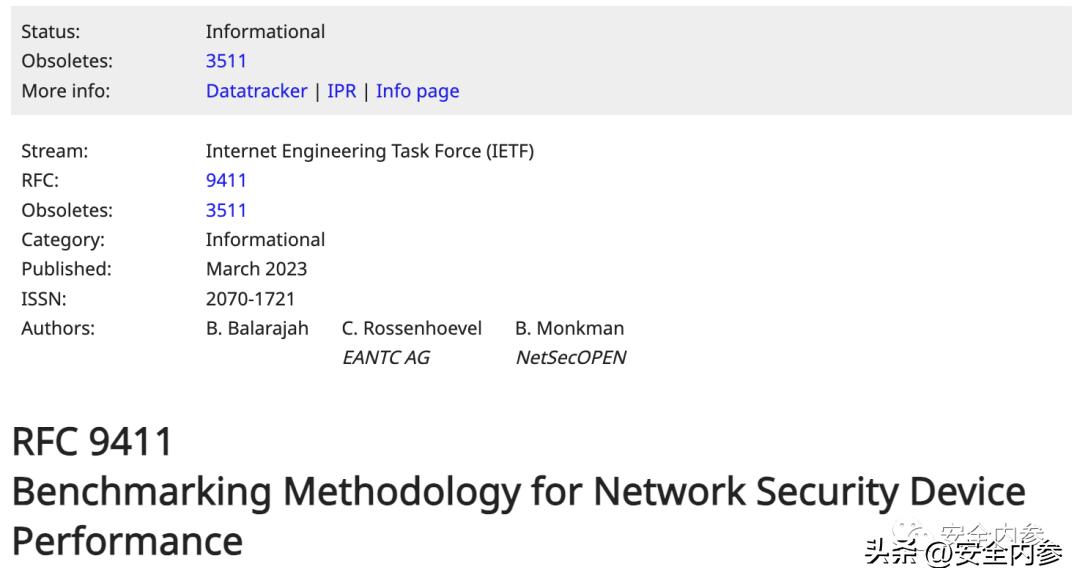Image resolution: width=1080 pixels, height=583 pixels.
Task: Select author name C. Rossenhoevel
Action: 411,328
